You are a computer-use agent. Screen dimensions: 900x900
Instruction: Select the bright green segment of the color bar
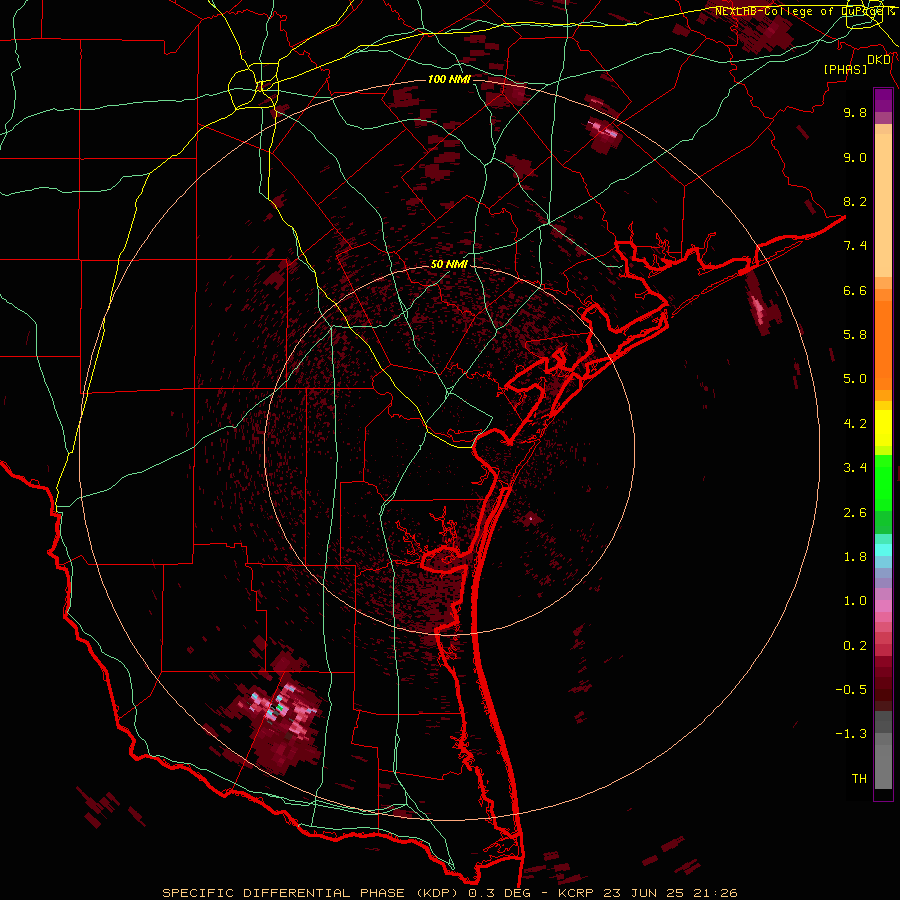point(883,483)
